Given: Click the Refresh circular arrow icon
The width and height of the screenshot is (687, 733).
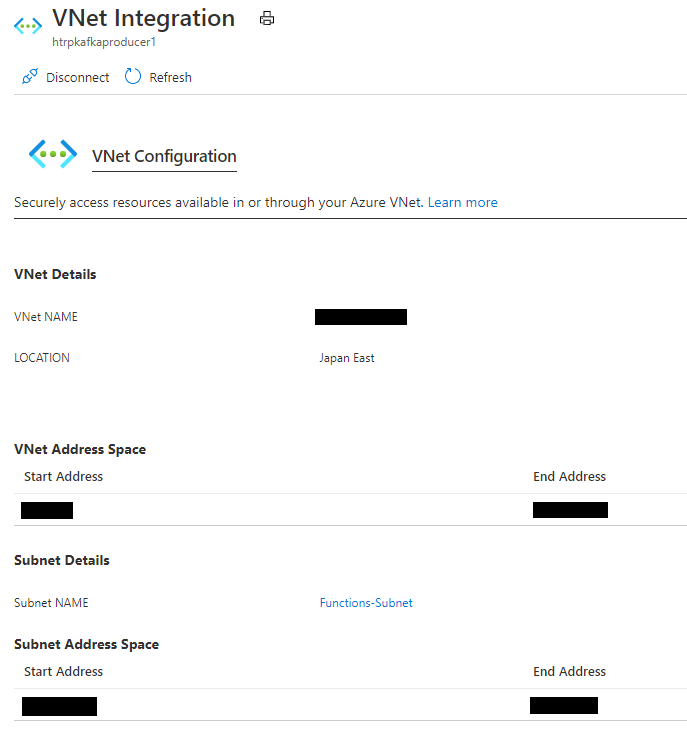Looking at the screenshot, I should pos(133,76).
